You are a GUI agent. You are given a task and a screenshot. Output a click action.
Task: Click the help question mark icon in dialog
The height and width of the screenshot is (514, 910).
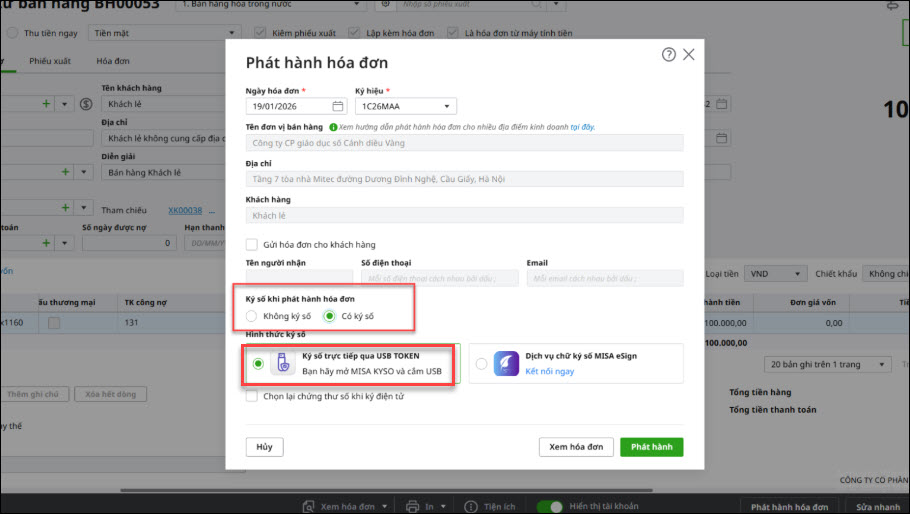[x=669, y=55]
